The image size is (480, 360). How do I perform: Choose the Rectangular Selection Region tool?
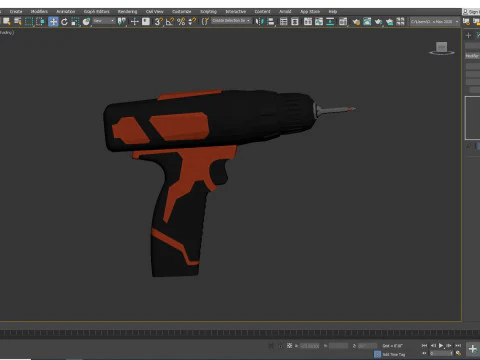click(29, 22)
